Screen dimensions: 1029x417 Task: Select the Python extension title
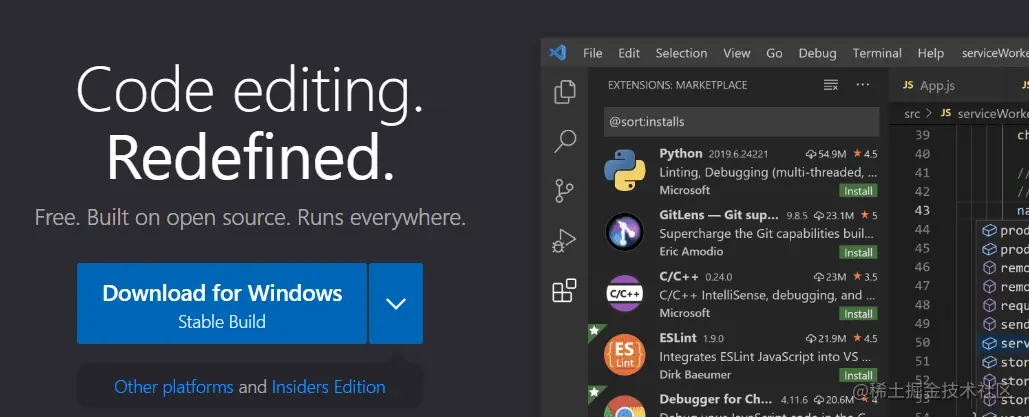coord(681,154)
